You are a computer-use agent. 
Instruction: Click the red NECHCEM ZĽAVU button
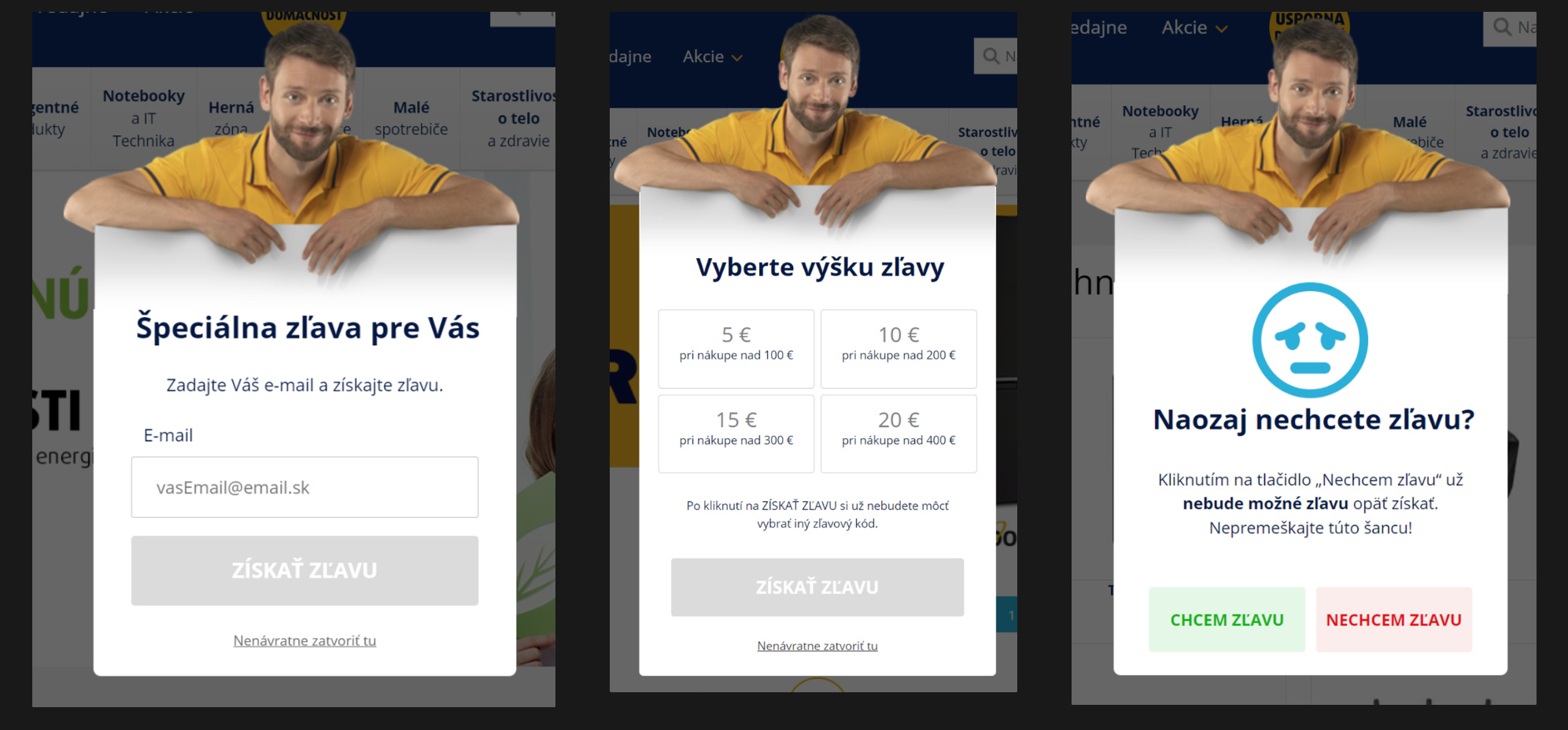click(1393, 619)
